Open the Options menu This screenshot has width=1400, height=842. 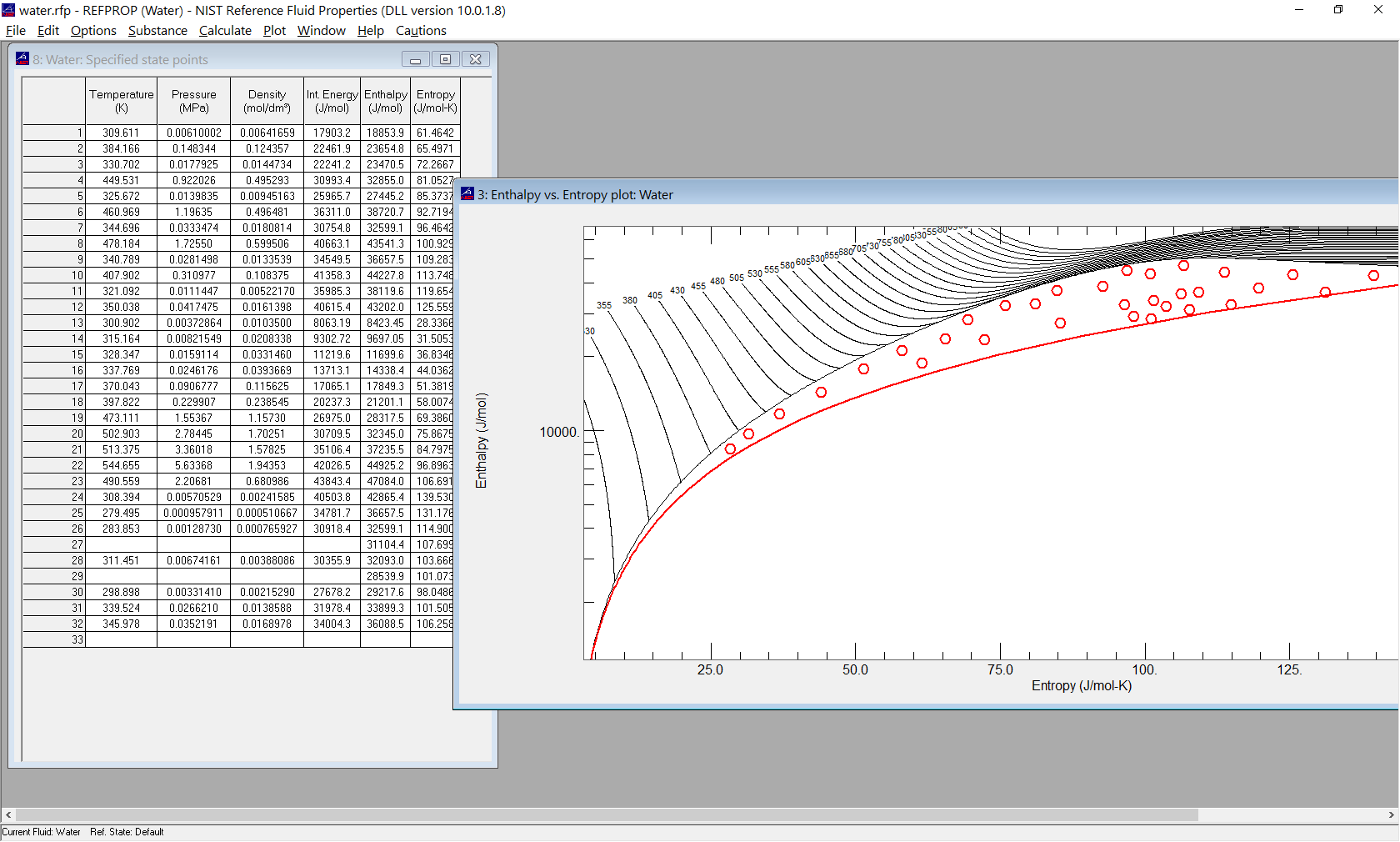92,31
